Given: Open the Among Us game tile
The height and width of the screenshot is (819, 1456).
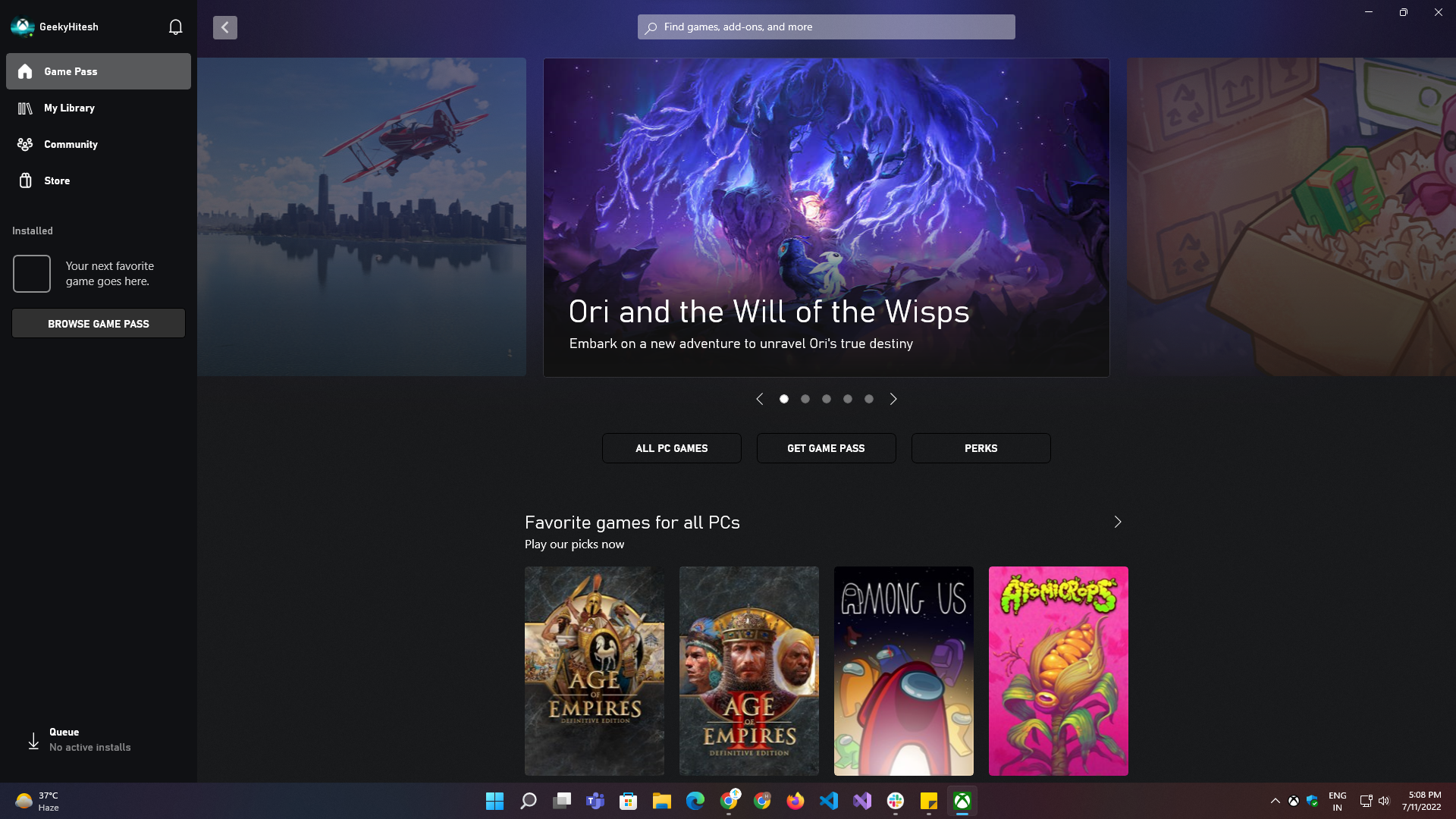Looking at the screenshot, I should [x=904, y=671].
